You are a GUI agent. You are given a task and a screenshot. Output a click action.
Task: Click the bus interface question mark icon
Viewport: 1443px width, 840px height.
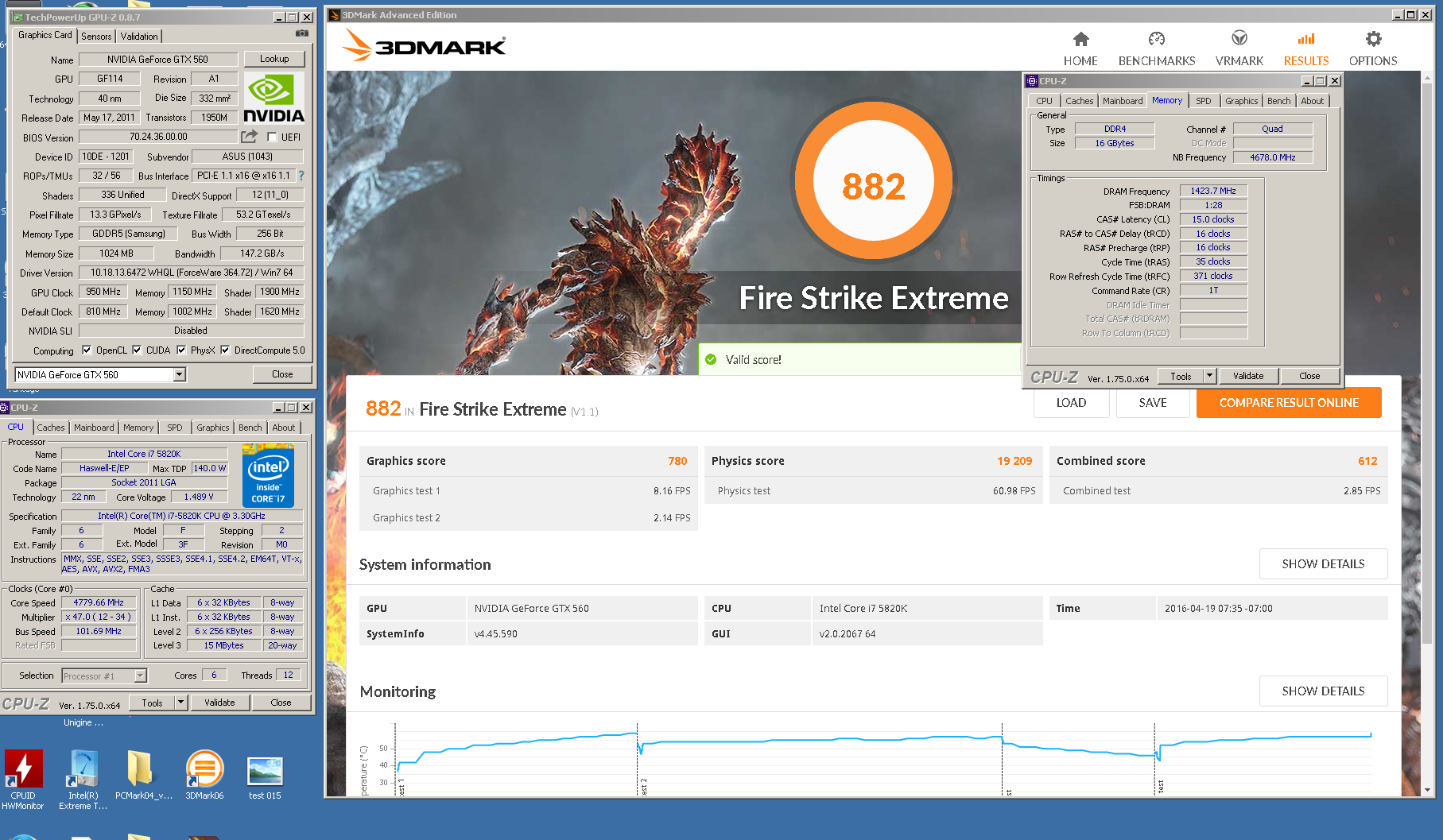click(301, 176)
